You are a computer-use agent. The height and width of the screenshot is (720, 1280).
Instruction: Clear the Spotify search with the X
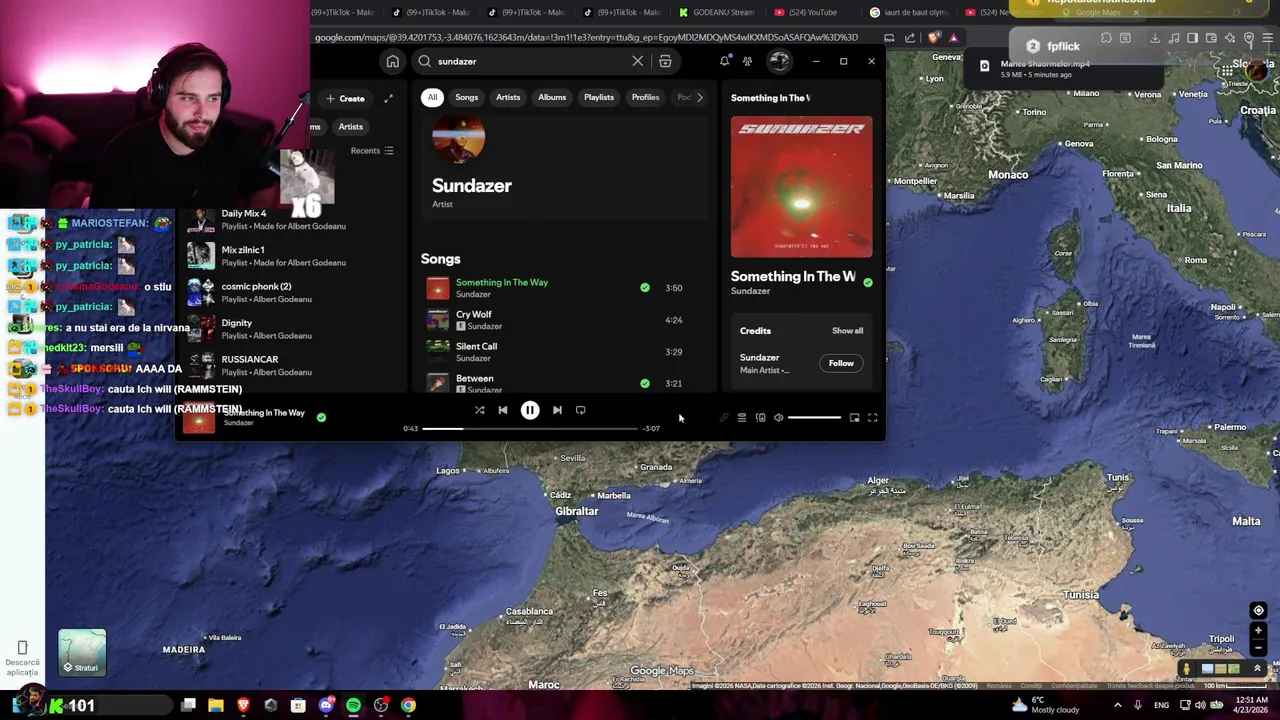[638, 62]
